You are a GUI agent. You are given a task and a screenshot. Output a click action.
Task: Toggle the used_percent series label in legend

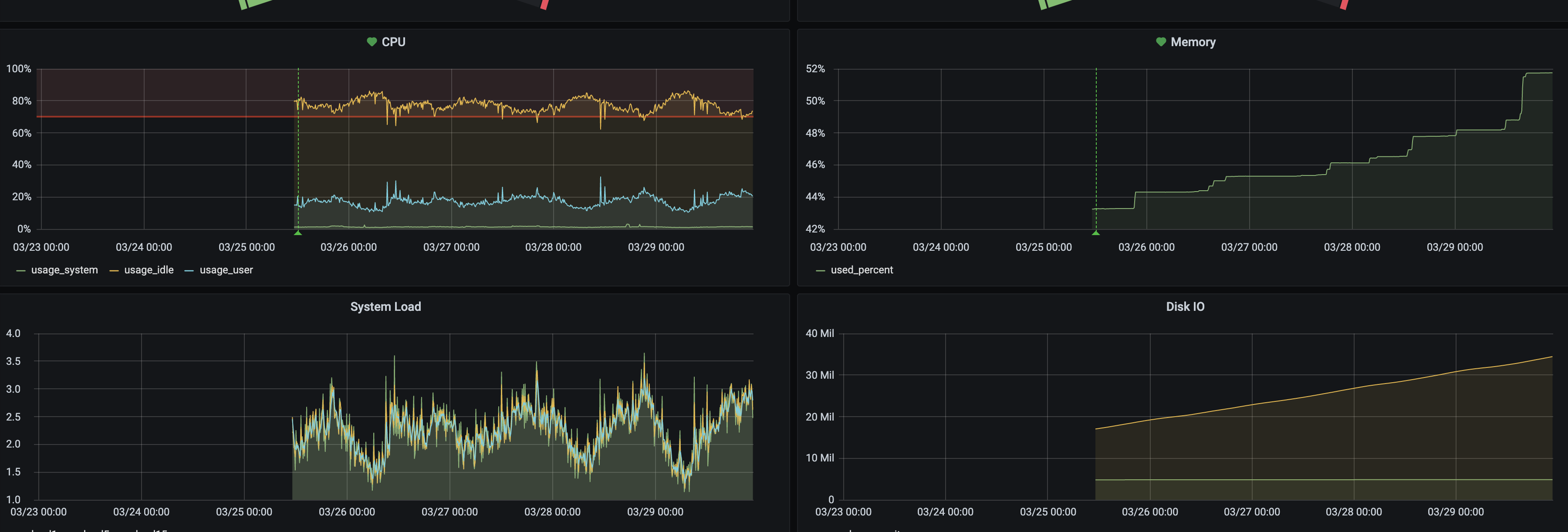click(862, 270)
